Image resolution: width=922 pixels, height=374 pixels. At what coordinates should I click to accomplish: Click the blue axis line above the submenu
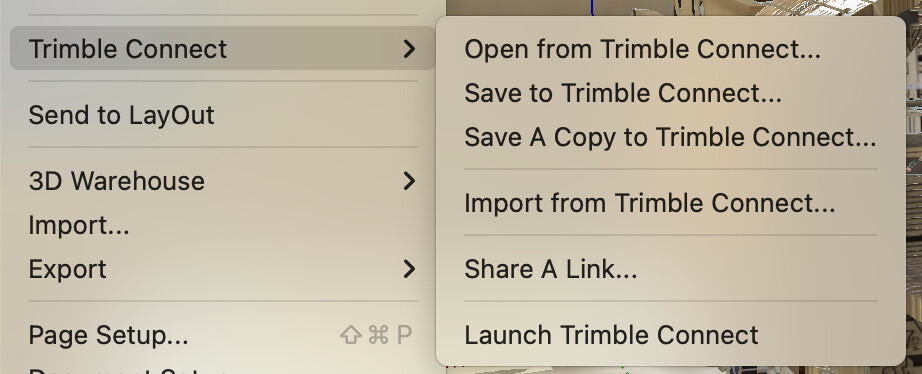click(x=592, y=7)
